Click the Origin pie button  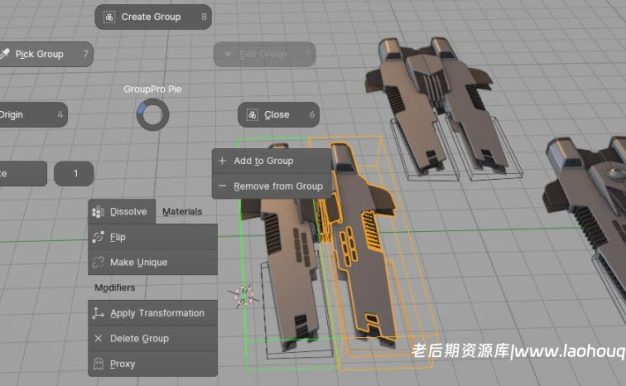coord(34,115)
